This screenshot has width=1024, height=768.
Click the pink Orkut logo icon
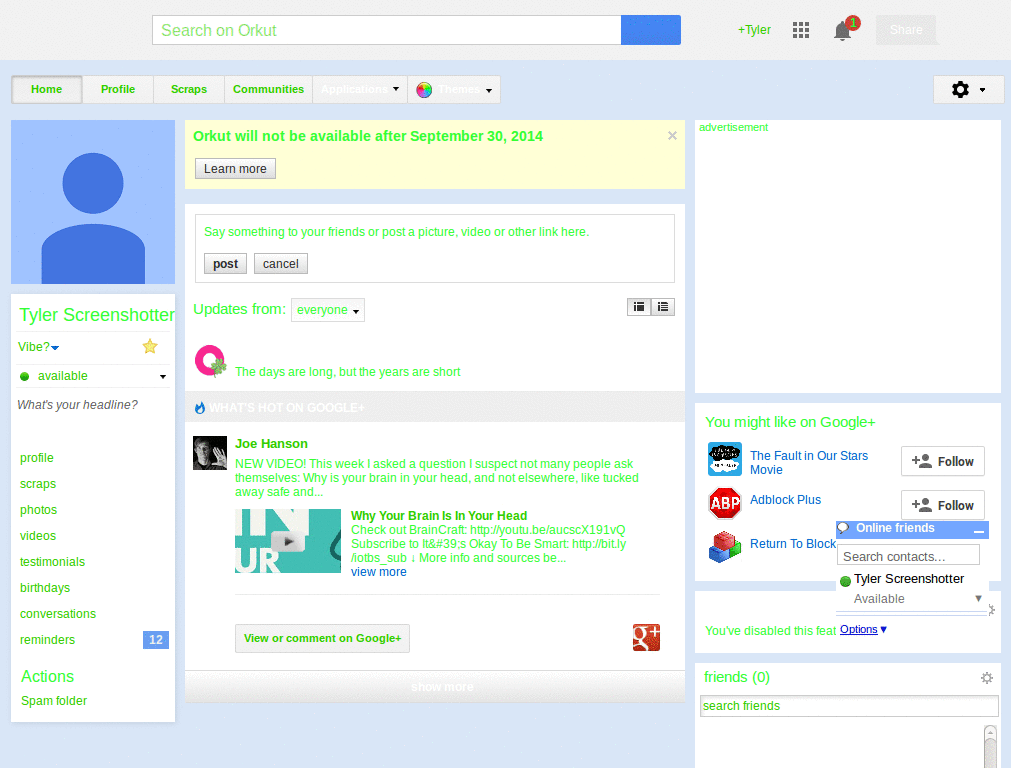[x=210, y=361]
